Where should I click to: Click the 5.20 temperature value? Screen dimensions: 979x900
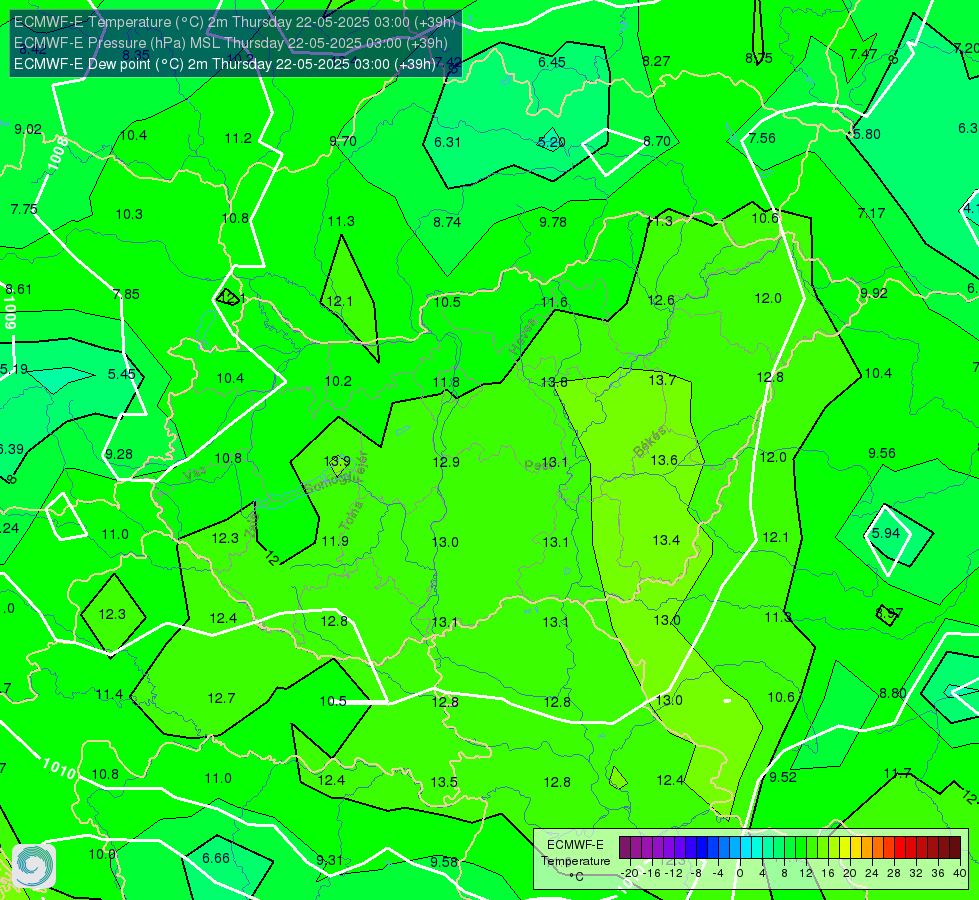551,142
